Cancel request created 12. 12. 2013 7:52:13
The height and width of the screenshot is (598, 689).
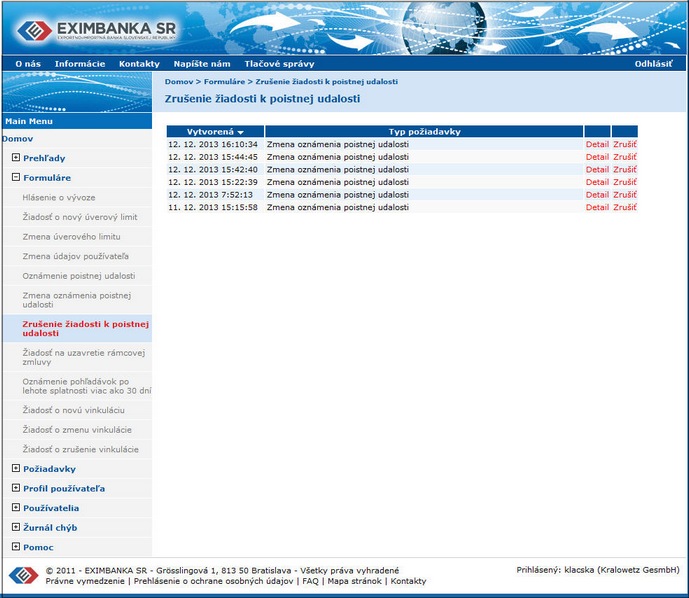[x=625, y=195]
